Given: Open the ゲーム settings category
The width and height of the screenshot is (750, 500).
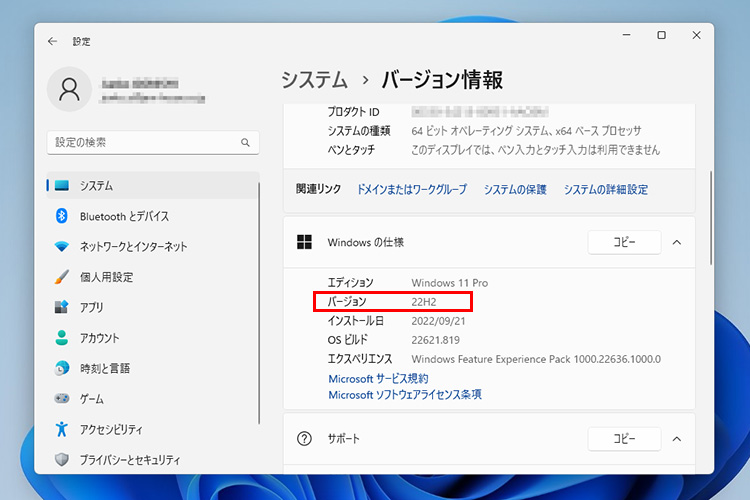Looking at the screenshot, I should pyautogui.click(x=91, y=399).
